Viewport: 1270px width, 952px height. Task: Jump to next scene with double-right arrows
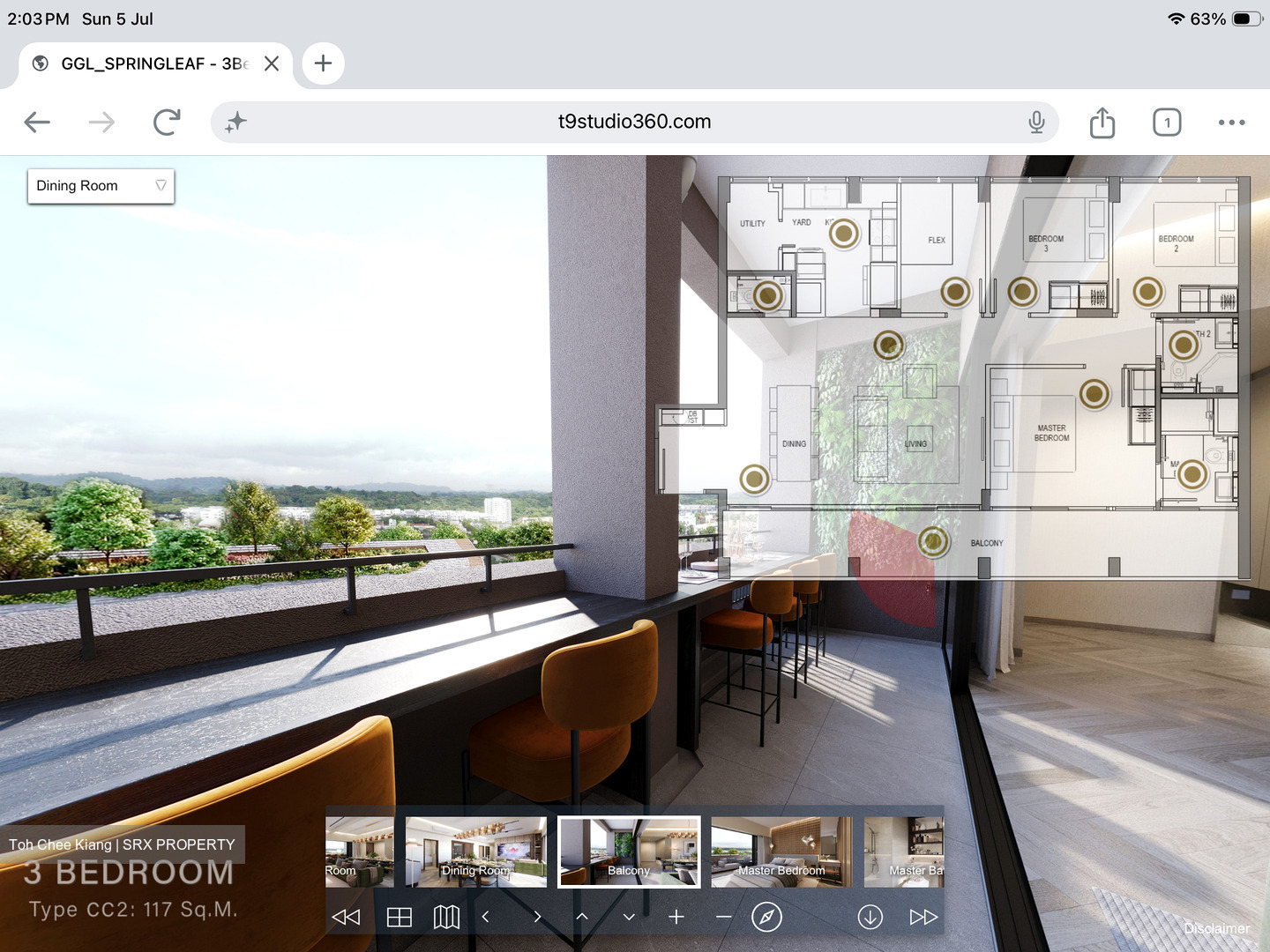(x=923, y=917)
